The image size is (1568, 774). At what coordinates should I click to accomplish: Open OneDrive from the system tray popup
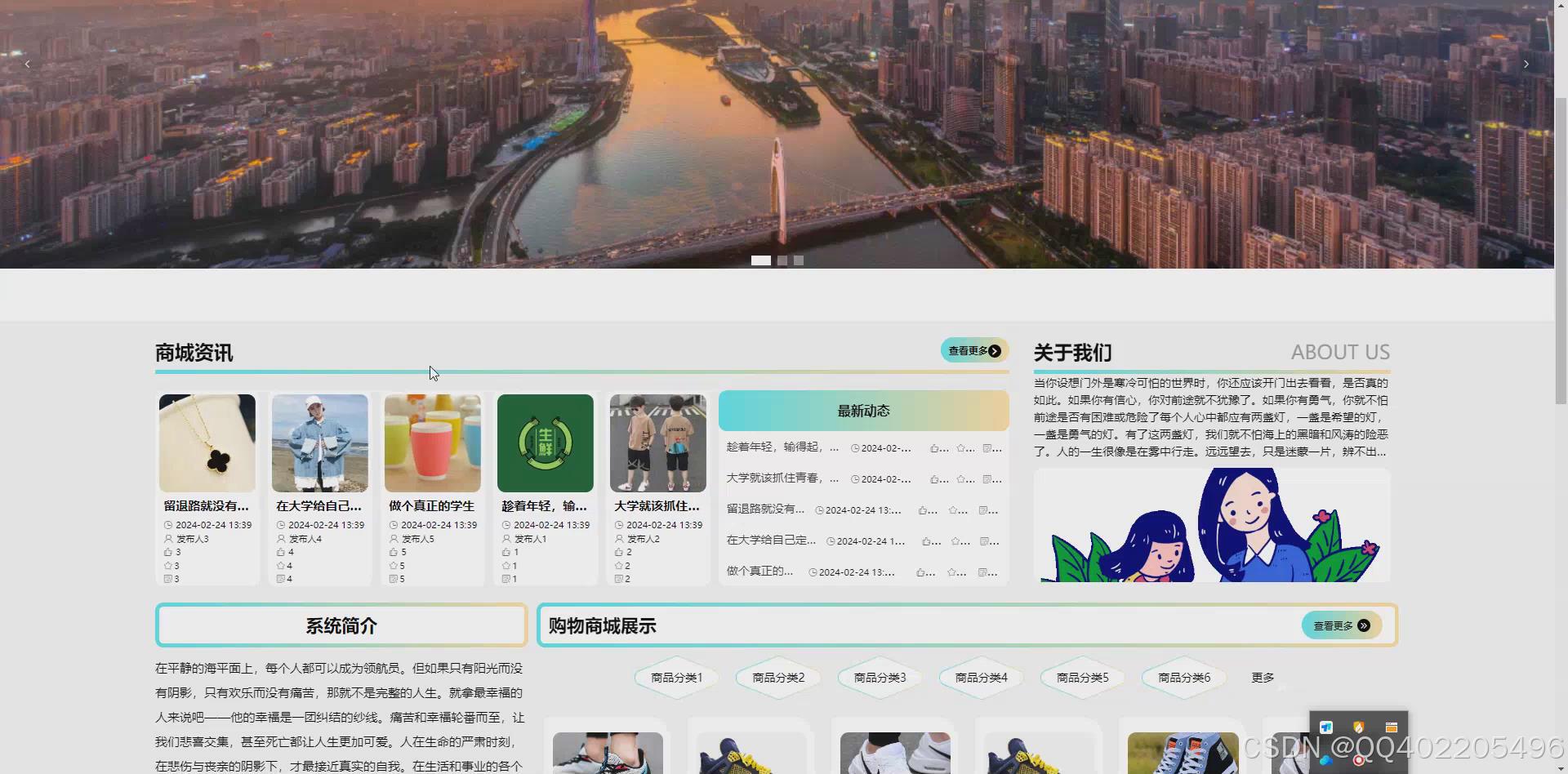(1326, 761)
